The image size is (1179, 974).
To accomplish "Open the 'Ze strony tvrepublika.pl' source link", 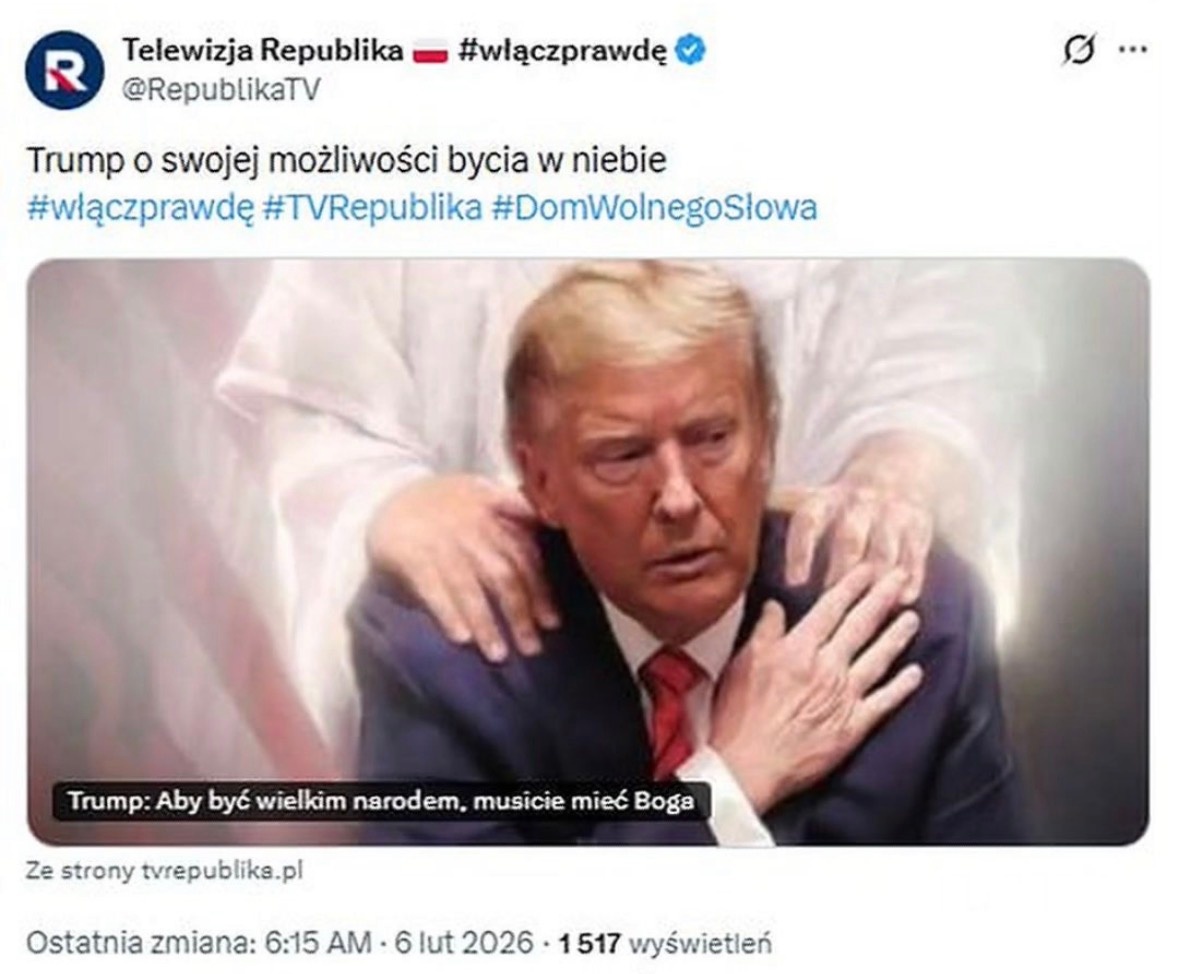I will pos(164,871).
